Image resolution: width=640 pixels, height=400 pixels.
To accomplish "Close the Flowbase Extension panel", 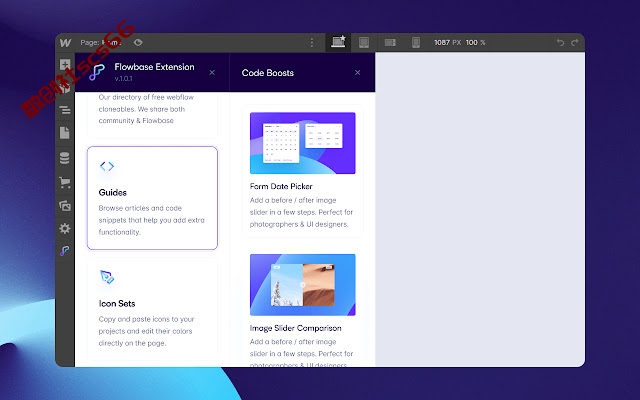I will point(212,73).
